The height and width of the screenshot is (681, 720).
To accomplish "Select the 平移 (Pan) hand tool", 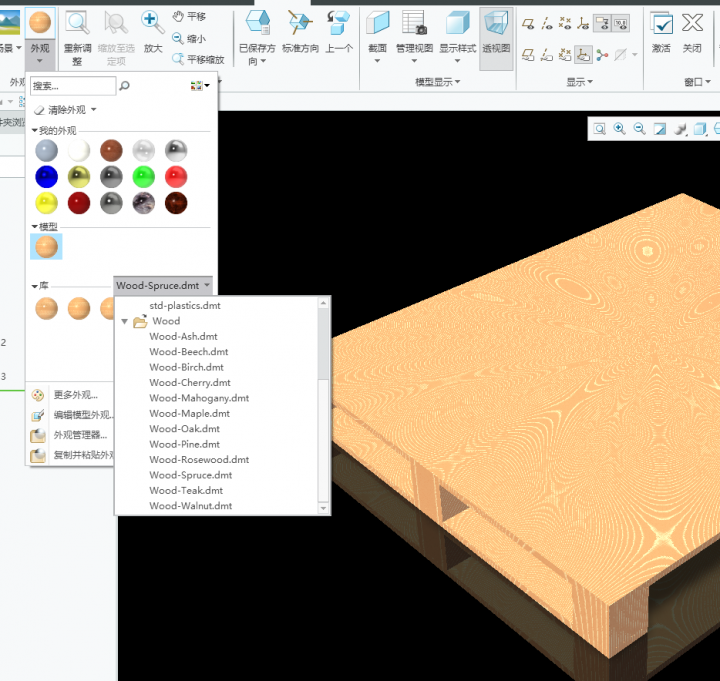I will [189, 17].
